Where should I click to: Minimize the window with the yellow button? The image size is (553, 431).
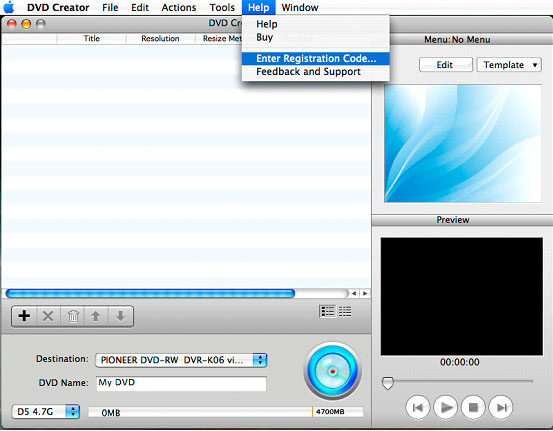click(x=26, y=24)
